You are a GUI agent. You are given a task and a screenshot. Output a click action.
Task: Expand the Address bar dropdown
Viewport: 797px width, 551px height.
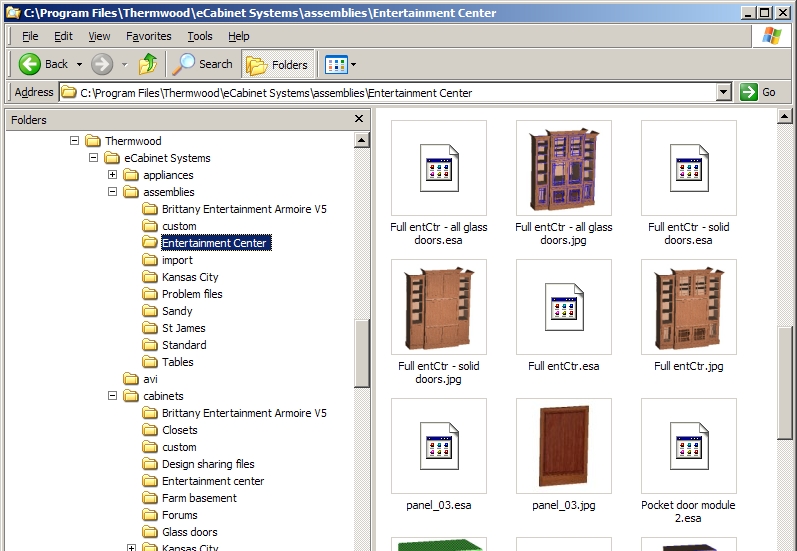(x=724, y=93)
